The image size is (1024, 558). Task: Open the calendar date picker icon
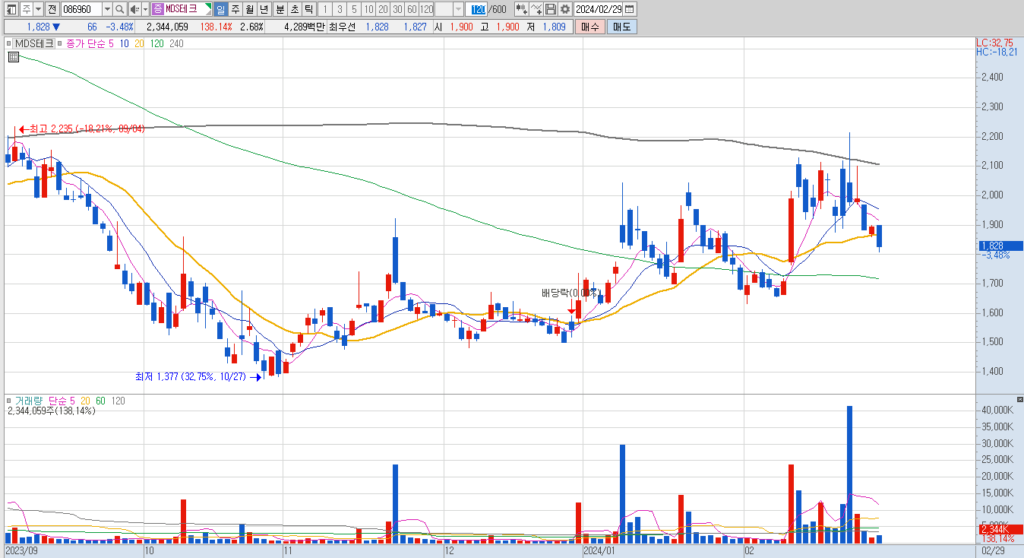pyautogui.click(x=630, y=9)
